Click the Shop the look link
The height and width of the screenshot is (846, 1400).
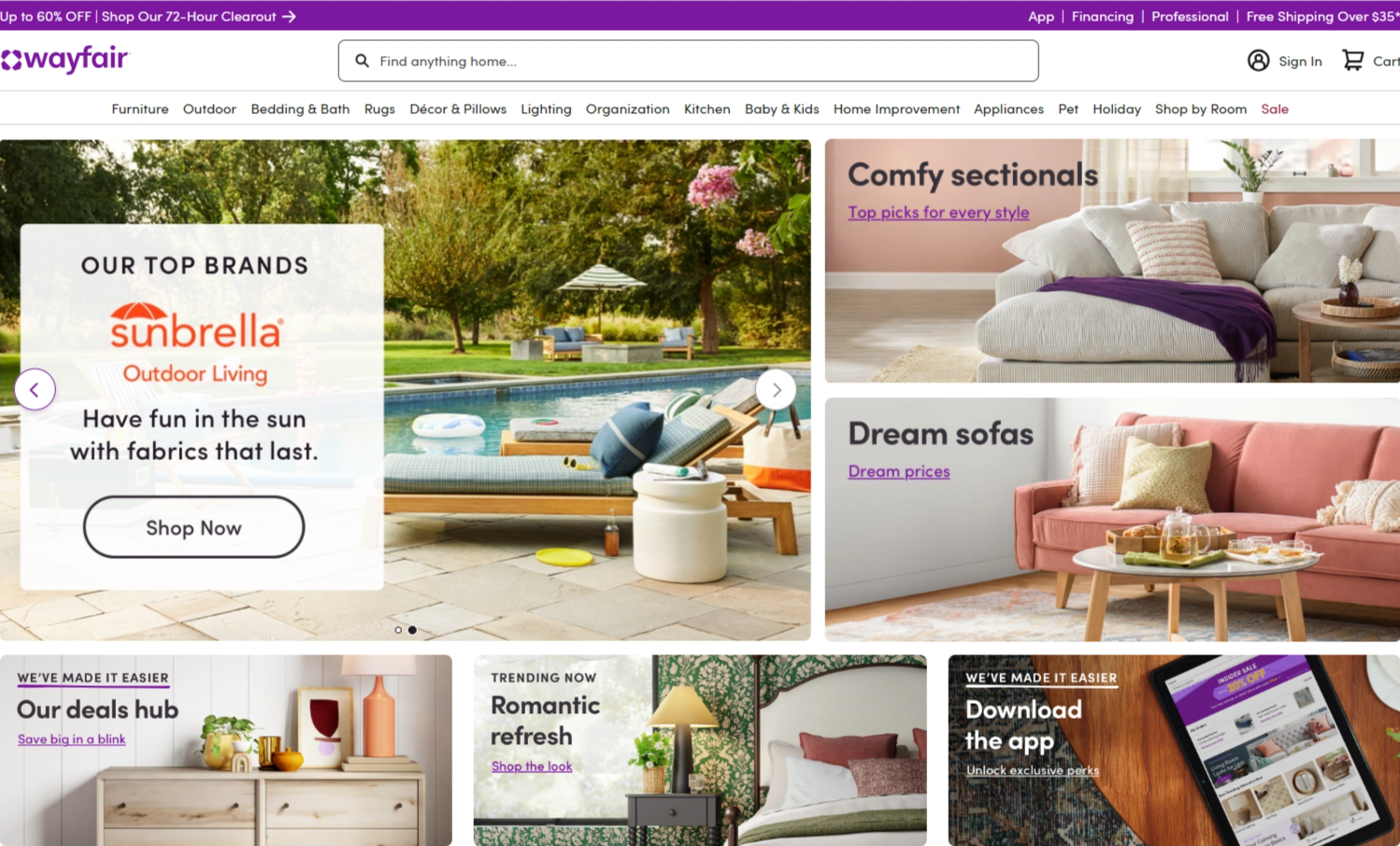pos(532,767)
